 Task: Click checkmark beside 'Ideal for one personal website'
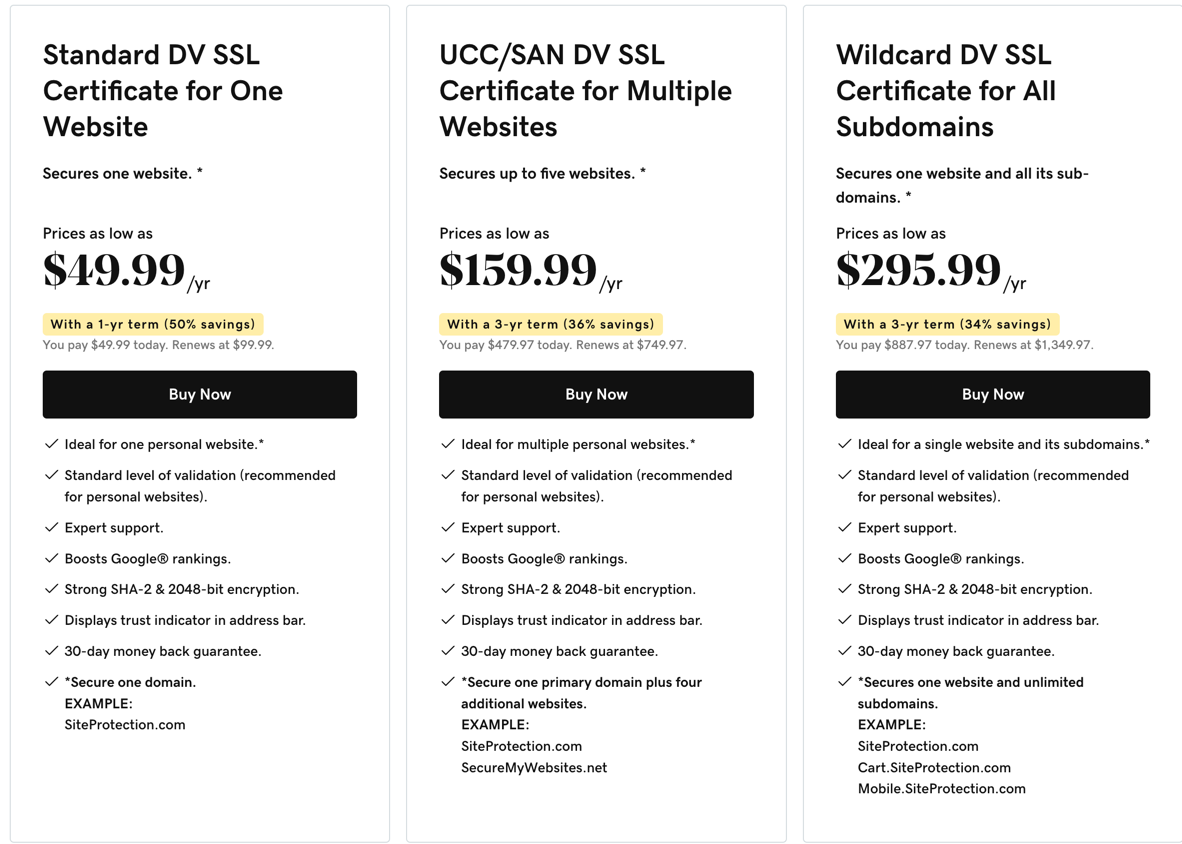(x=51, y=444)
